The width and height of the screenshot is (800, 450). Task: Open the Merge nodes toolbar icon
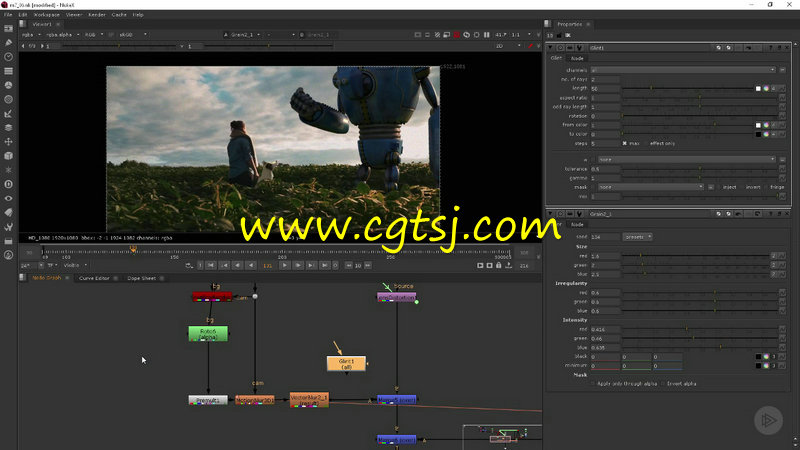pos(8,128)
